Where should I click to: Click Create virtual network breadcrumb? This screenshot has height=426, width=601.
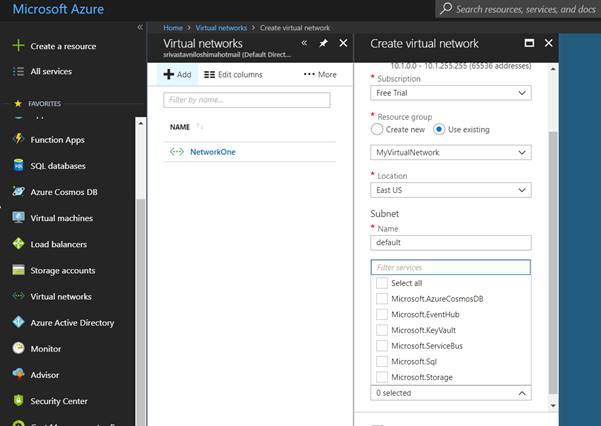coord(295,28)
